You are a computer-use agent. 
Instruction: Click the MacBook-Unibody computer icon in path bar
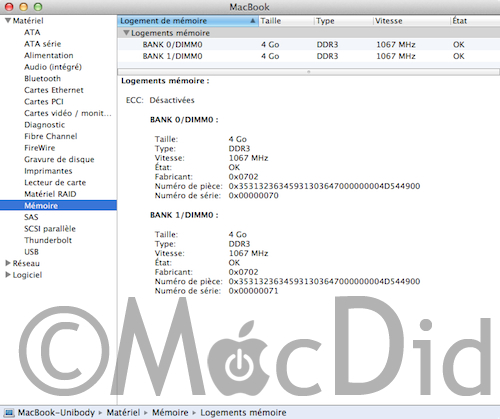coord(9,413)
